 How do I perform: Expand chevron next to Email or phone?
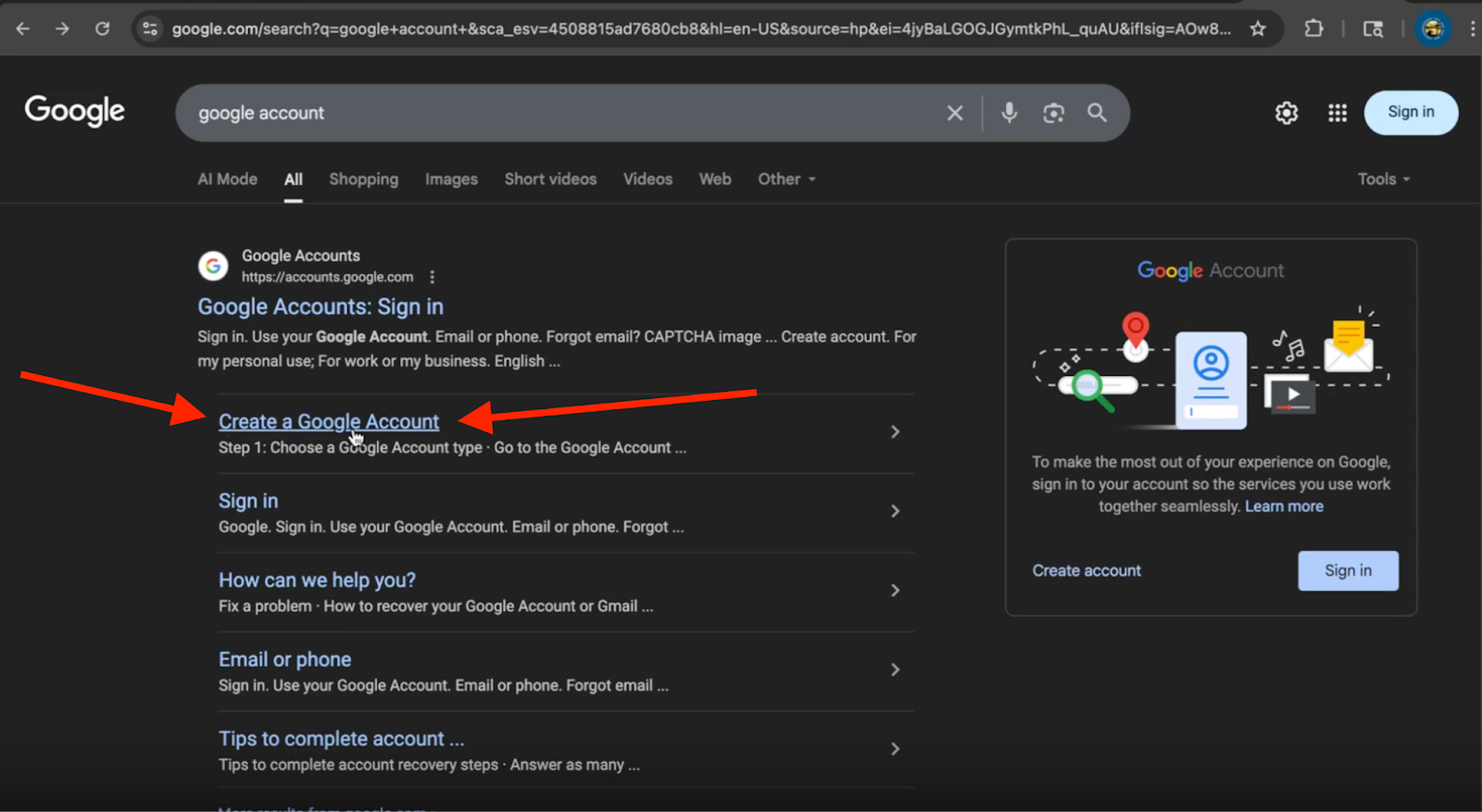pos(895,669)
